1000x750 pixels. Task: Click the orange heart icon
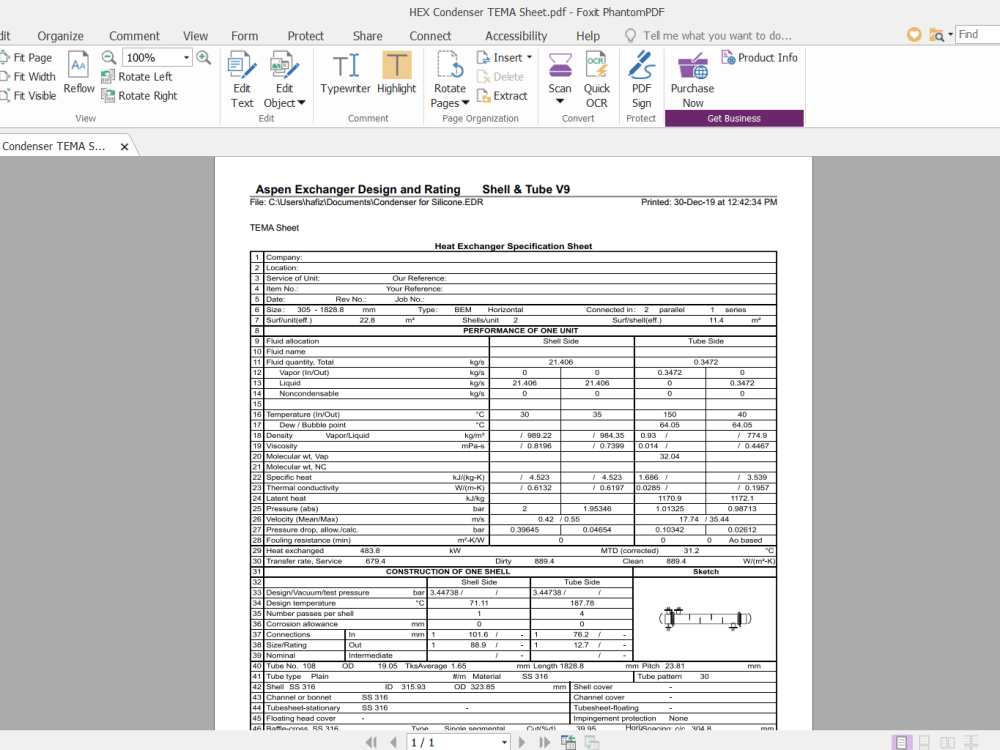[x=914, y=34]
